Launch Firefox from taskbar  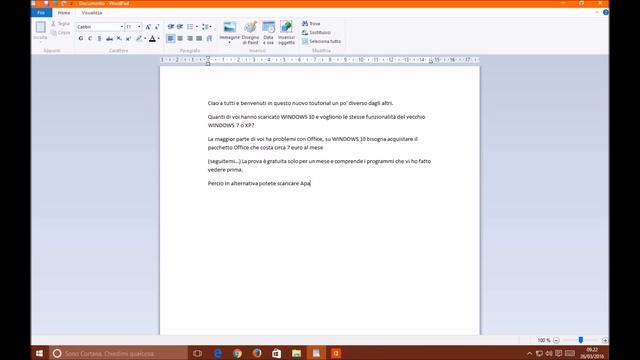257,353
